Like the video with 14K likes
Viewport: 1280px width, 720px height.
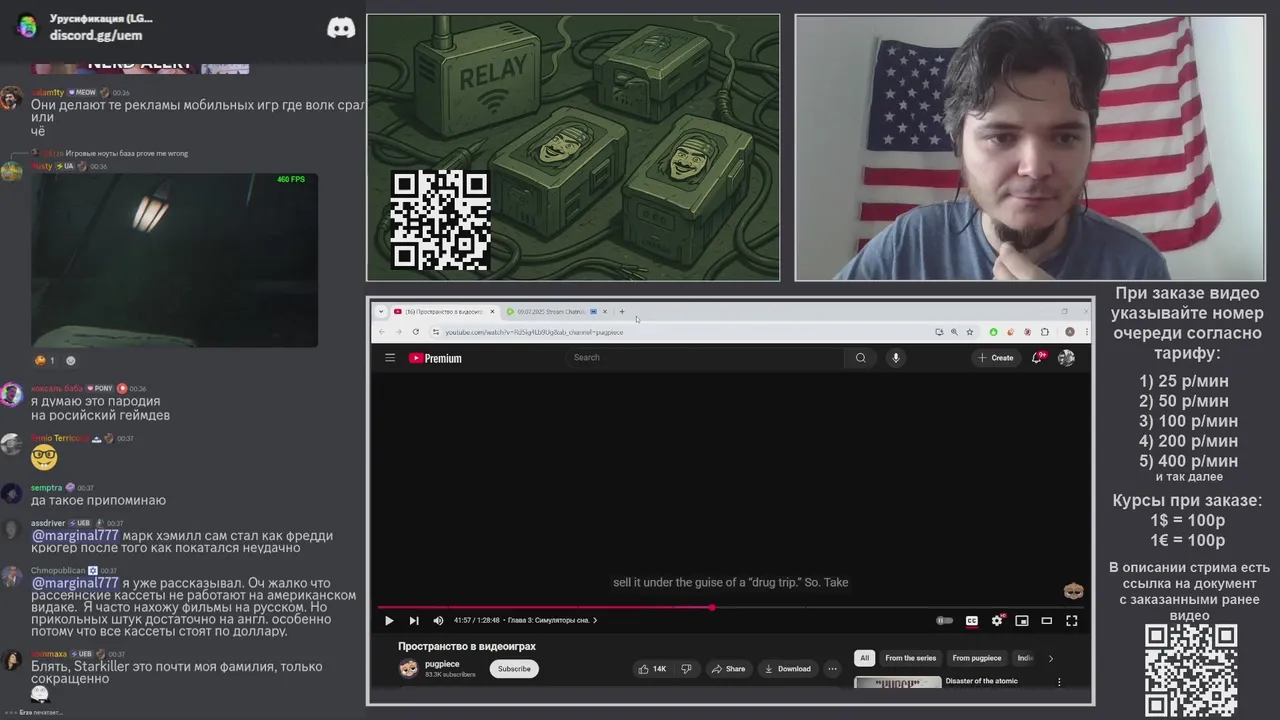[x=652, y=669]
